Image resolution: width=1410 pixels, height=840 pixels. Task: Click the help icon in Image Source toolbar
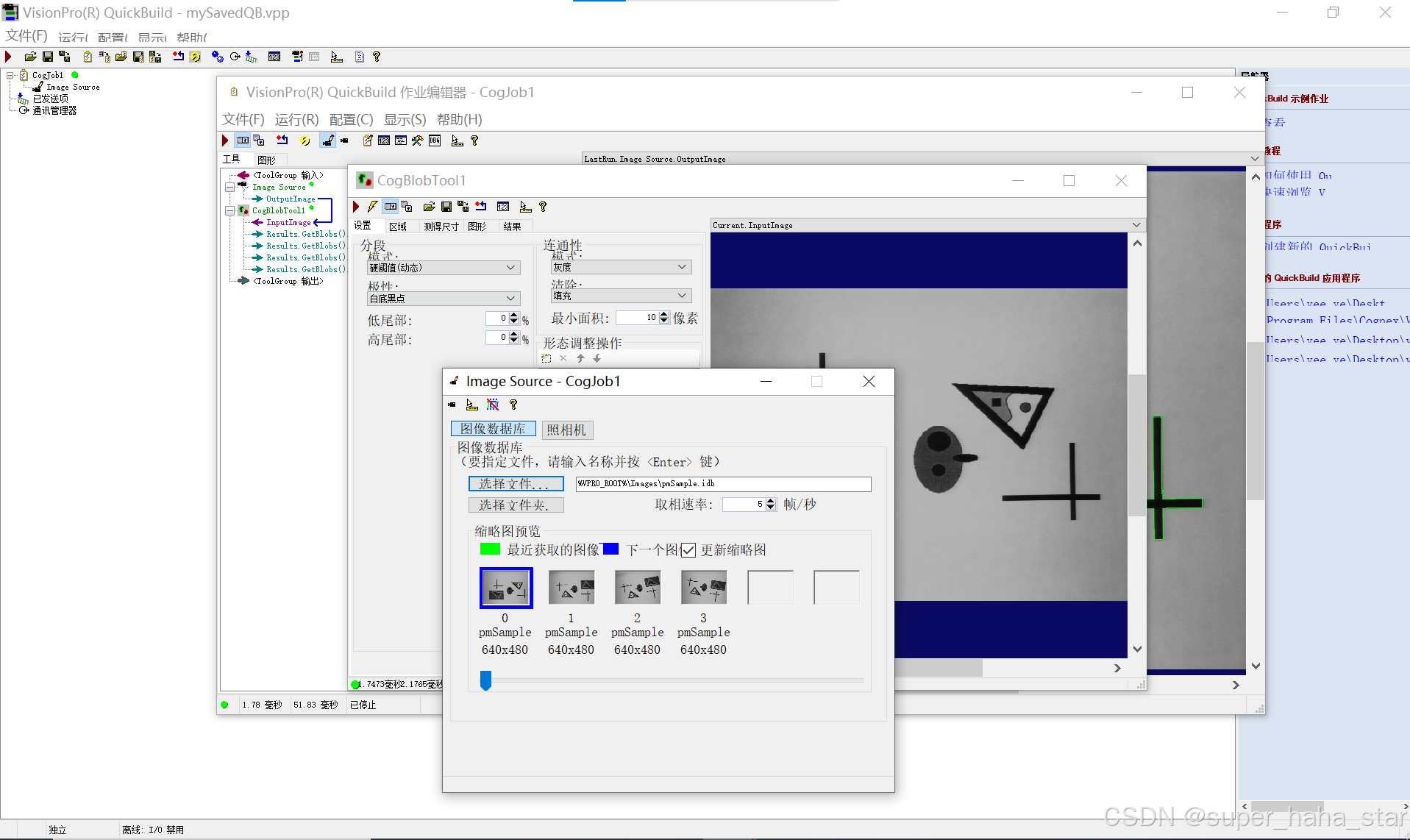pyautogui.click(x=513, y=405)
